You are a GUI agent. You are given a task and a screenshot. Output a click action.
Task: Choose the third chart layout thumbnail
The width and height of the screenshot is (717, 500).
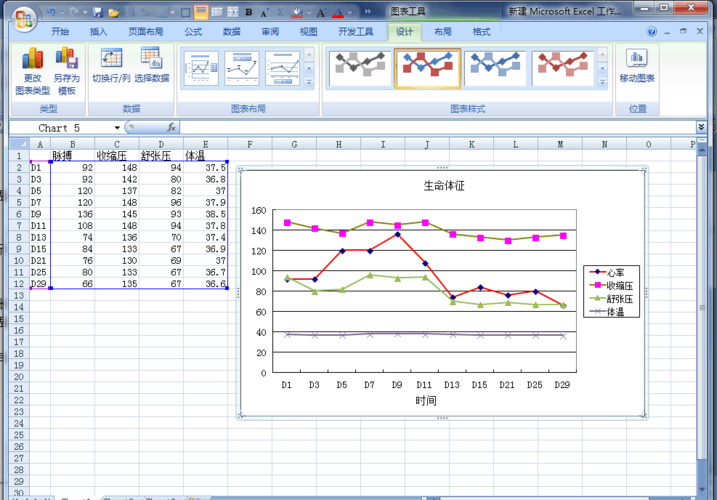click(283, 68)
